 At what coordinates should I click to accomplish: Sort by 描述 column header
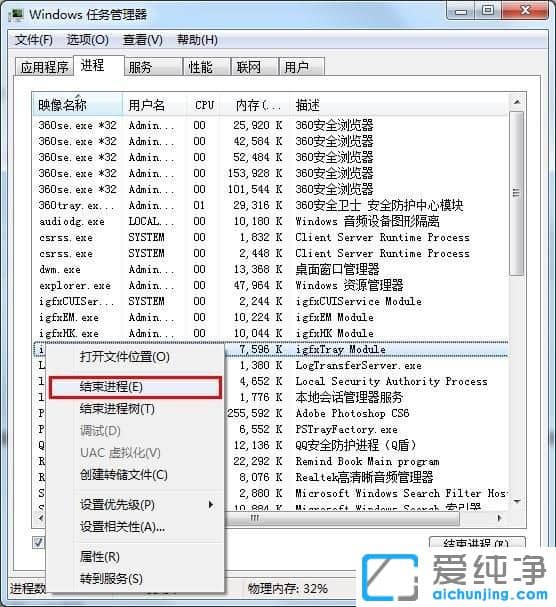coord(399,105)
